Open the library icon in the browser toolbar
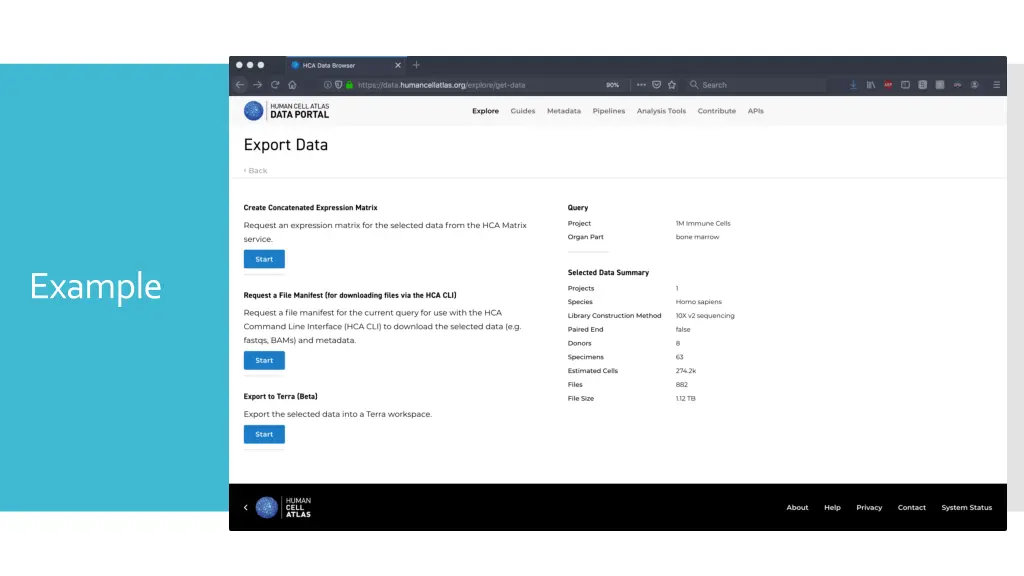 coord(871,85)
